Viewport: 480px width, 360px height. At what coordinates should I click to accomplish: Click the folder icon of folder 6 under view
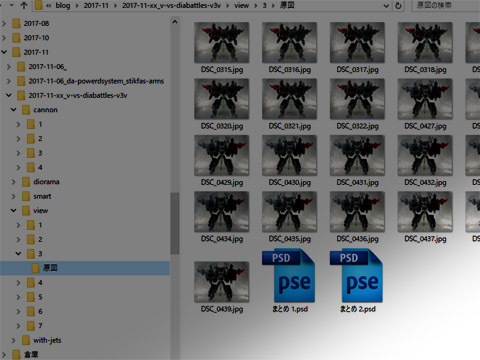coord(31,311)
